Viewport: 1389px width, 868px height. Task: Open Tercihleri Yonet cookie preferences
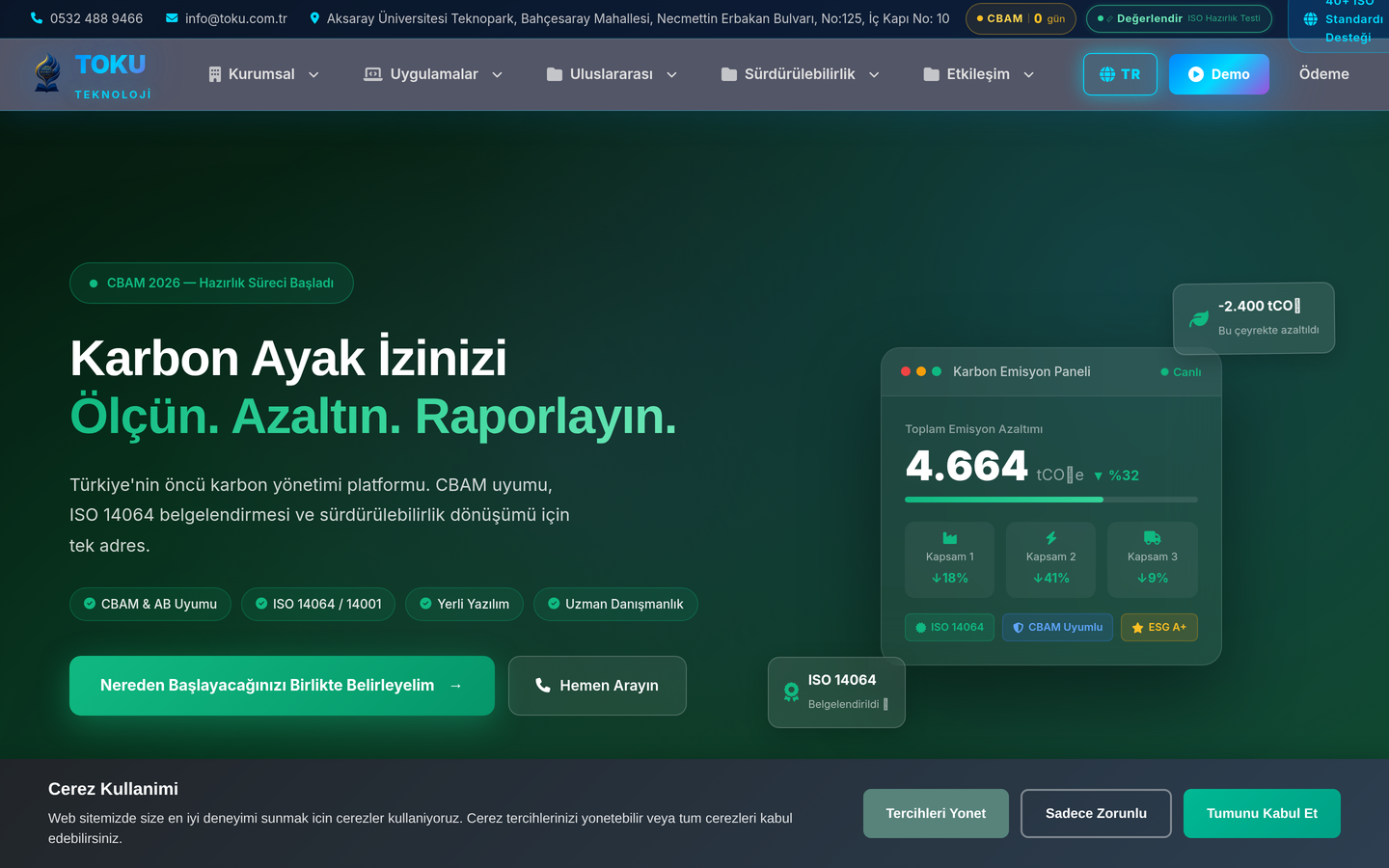click(936, 813)
